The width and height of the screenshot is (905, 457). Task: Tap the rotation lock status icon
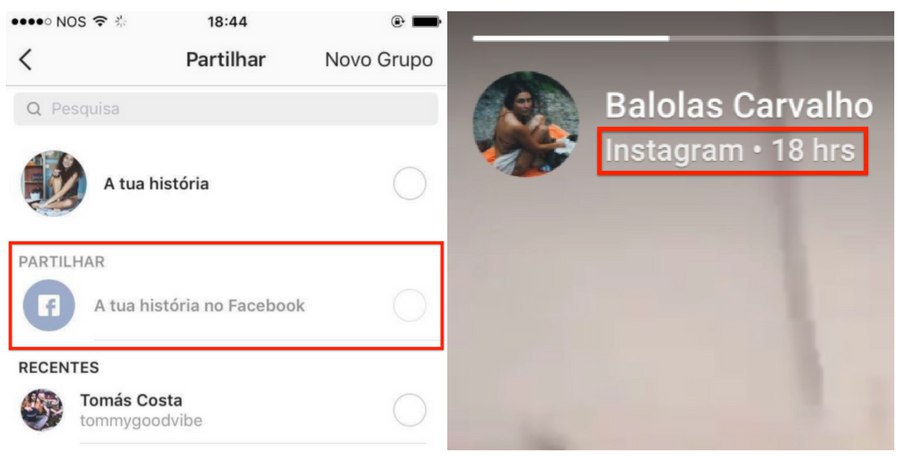tap(398, 22)
